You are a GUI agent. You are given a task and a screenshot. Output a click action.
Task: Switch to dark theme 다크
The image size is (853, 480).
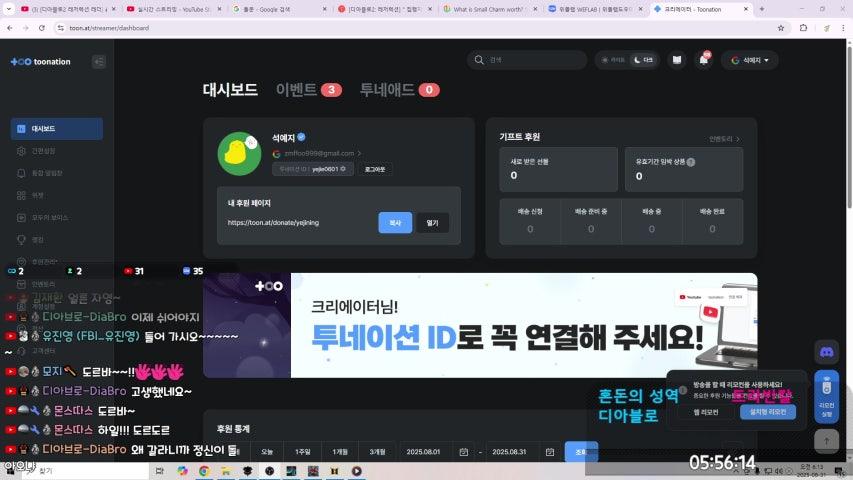(x=643, y=60)
